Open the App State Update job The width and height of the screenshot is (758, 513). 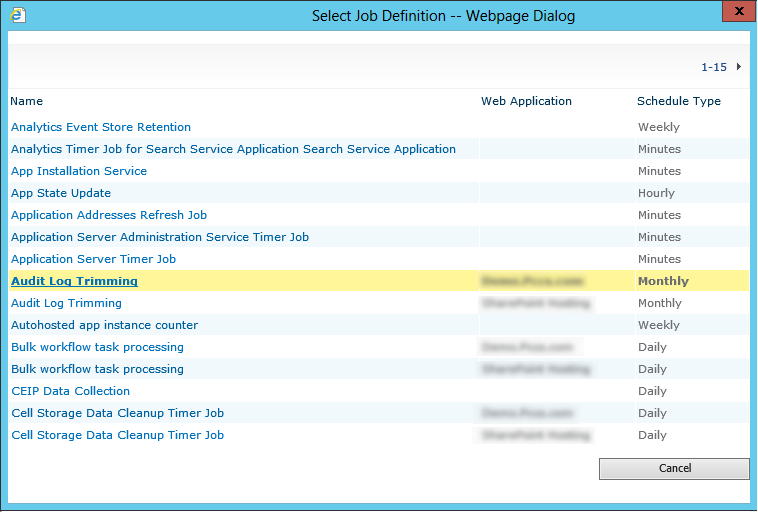pyautogui.click(x=61, y=193)
